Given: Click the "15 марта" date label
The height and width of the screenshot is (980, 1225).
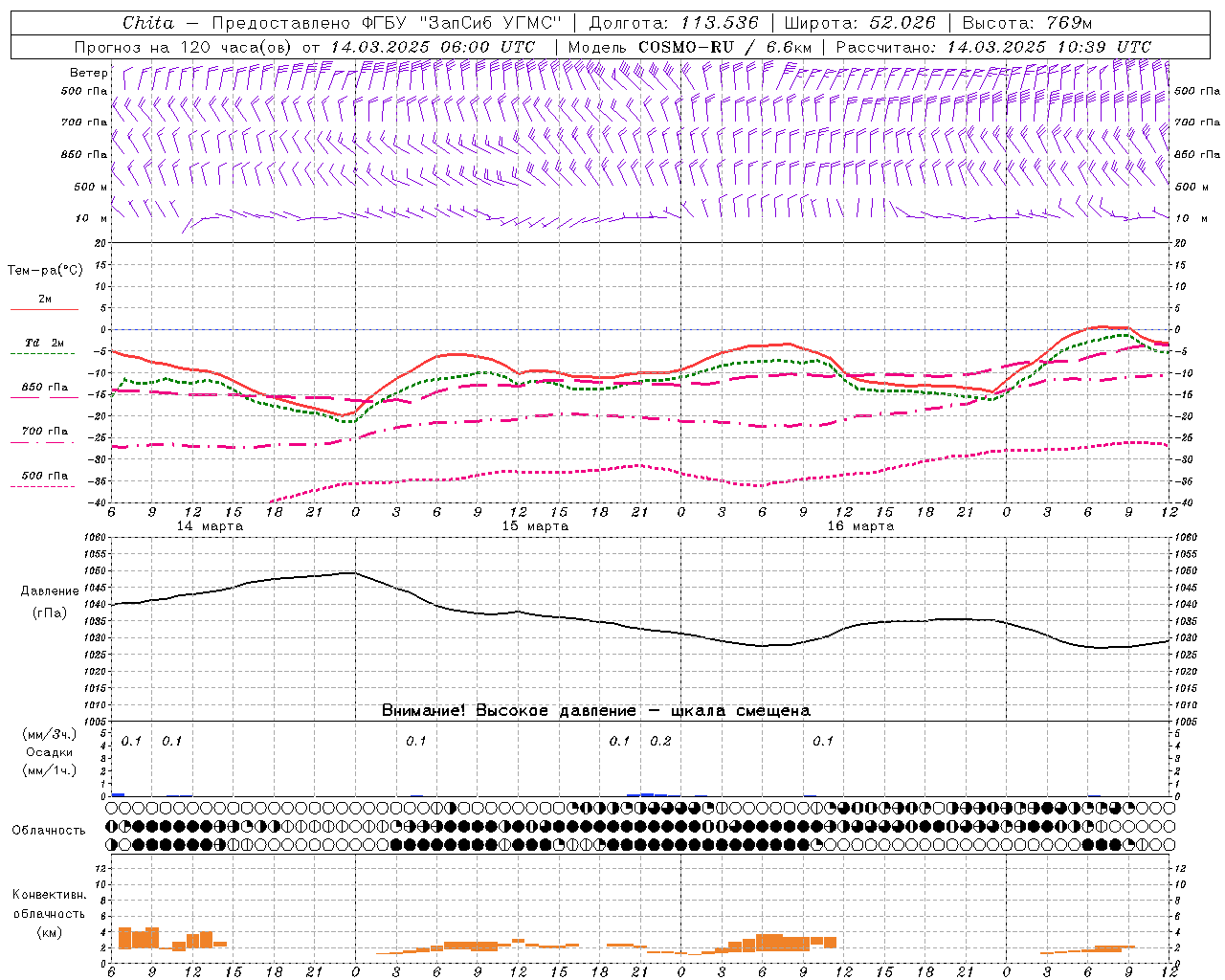Looking at the screenshot, I should tap(535, 526).
